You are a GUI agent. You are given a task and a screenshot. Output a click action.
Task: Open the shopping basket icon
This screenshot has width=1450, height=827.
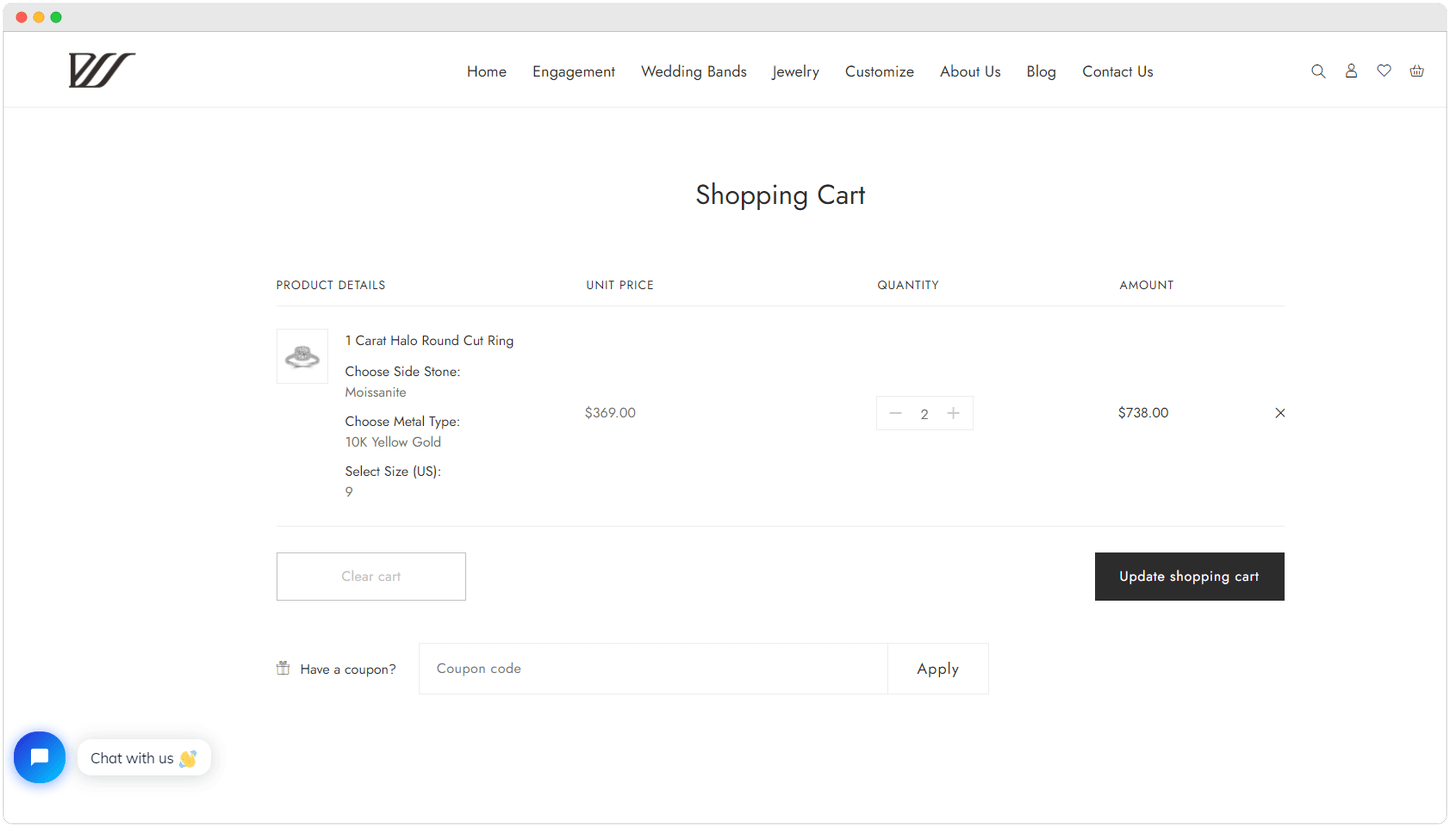click(1417, 71)
